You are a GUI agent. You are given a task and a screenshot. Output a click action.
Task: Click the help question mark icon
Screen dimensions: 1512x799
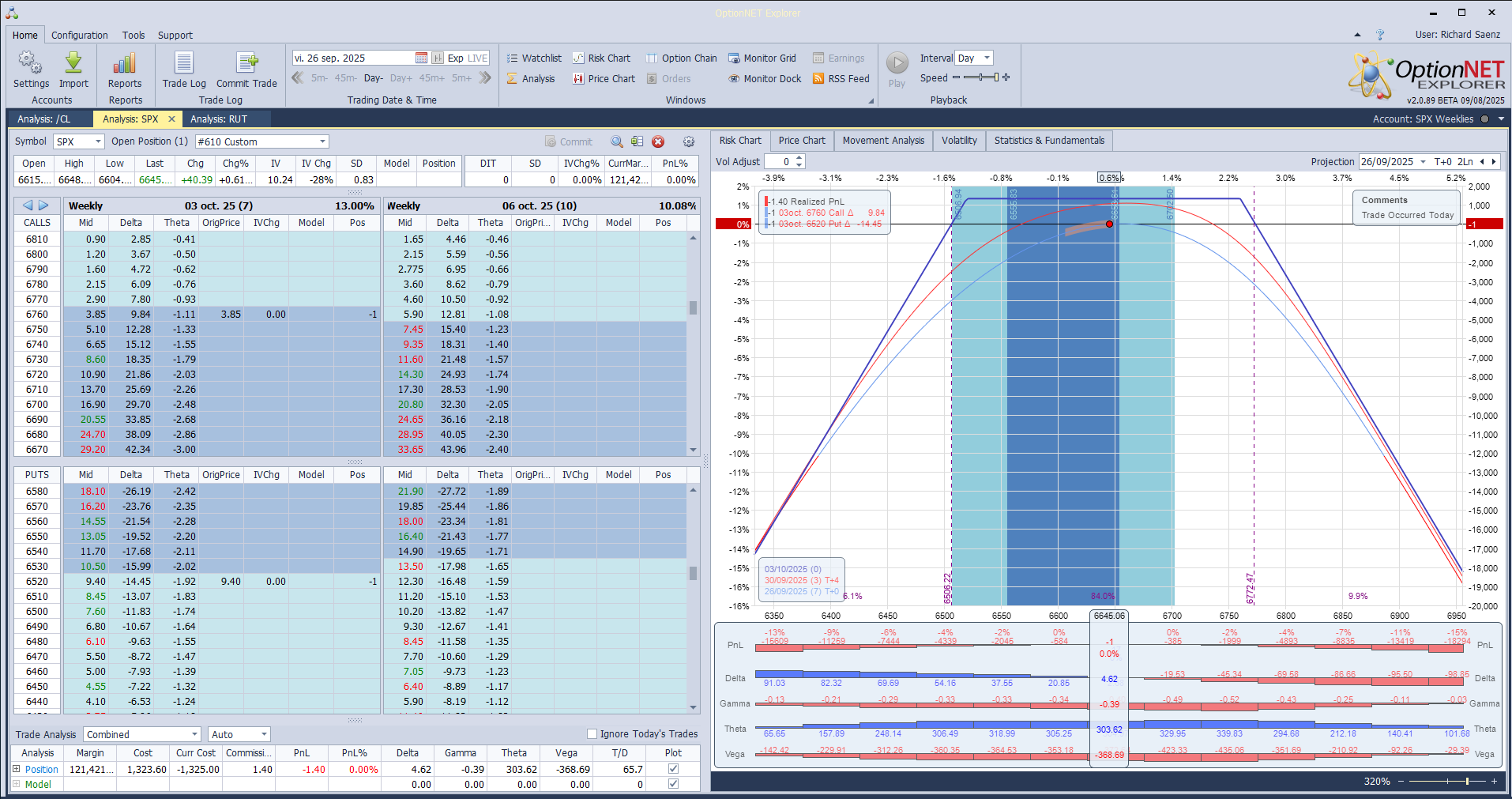click(x=1380, y=35)
